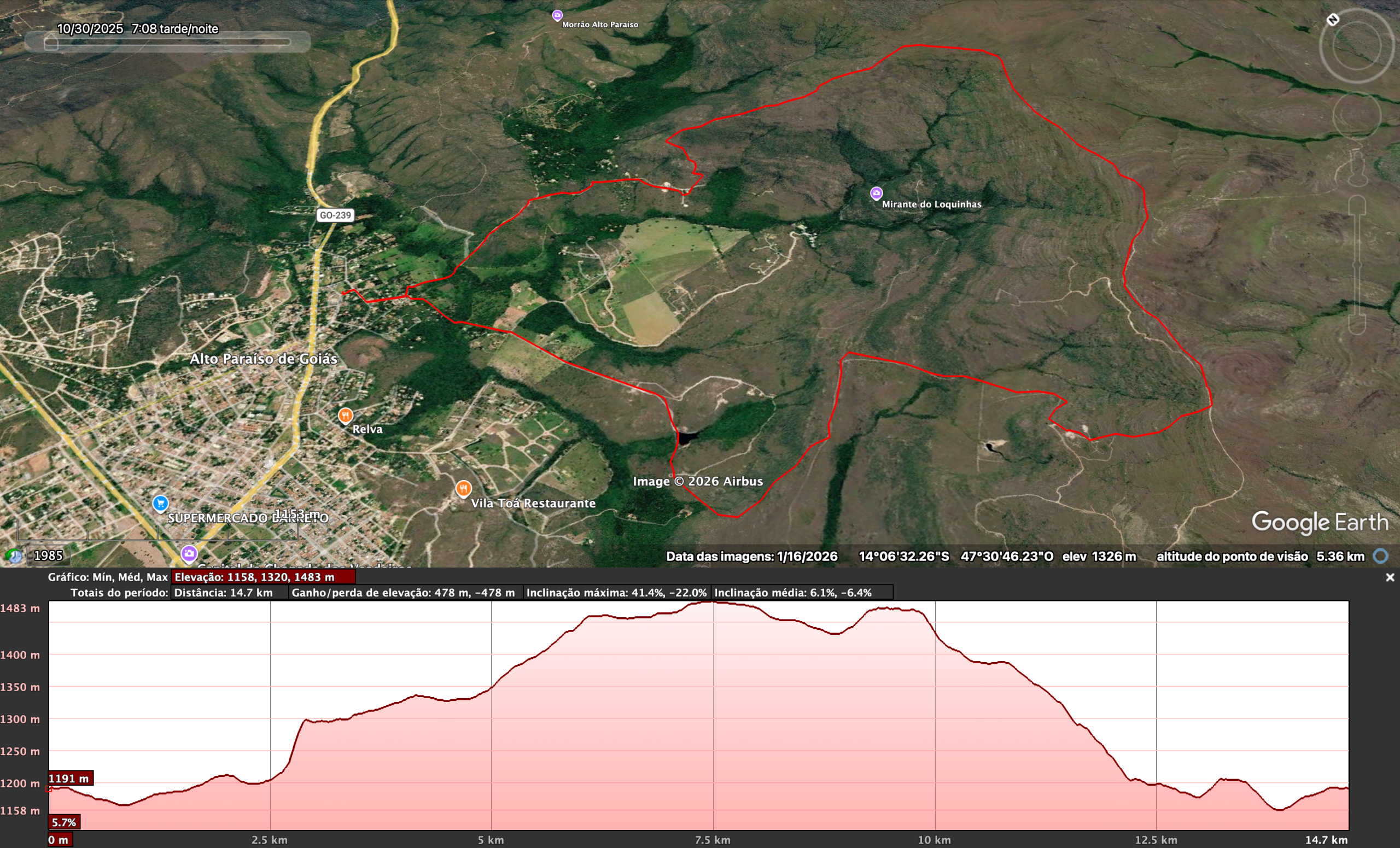Open the Morrão Alto Paraíso placemark icon

click(556, 15)
